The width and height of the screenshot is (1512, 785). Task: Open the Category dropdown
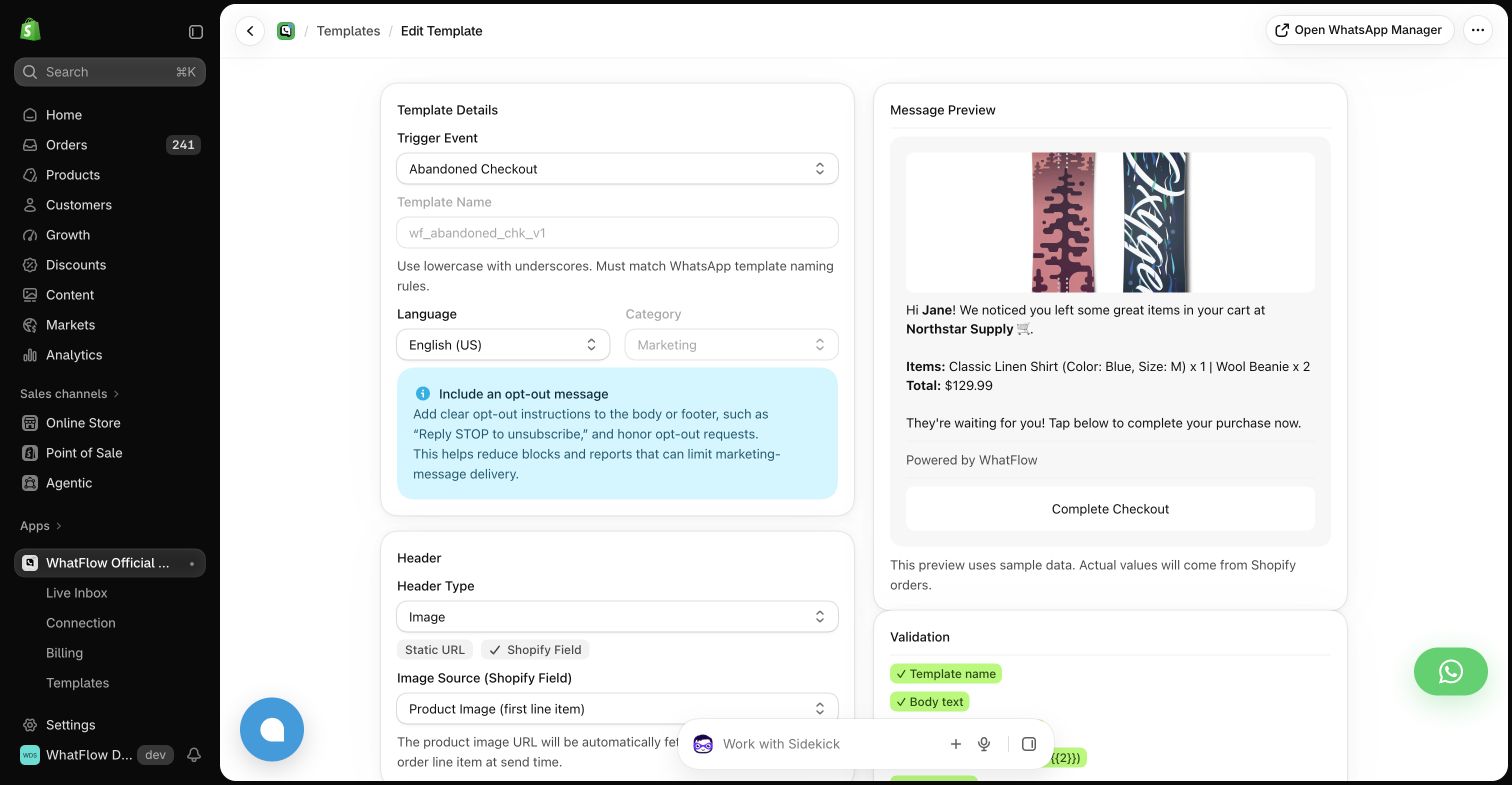731,345
